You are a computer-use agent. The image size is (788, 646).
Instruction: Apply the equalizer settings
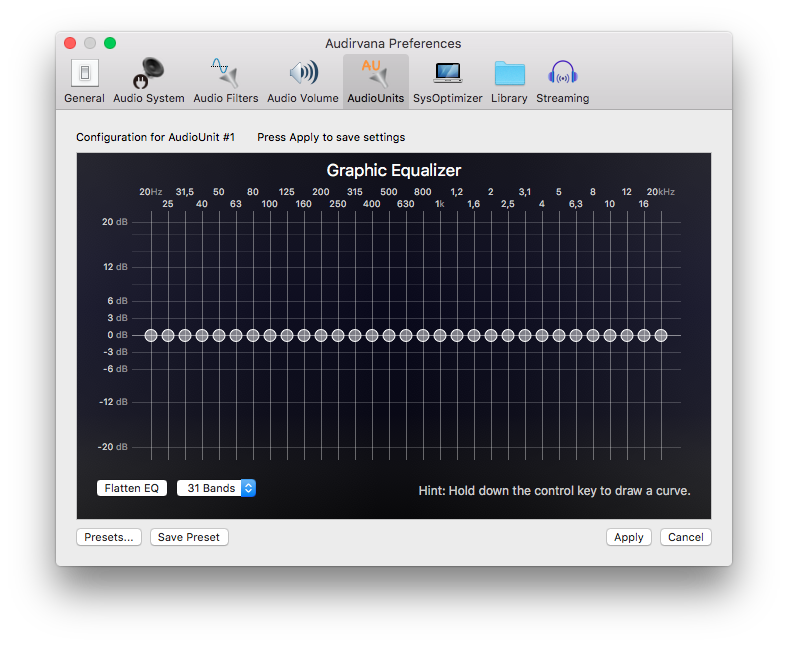(x=629, y=537)
